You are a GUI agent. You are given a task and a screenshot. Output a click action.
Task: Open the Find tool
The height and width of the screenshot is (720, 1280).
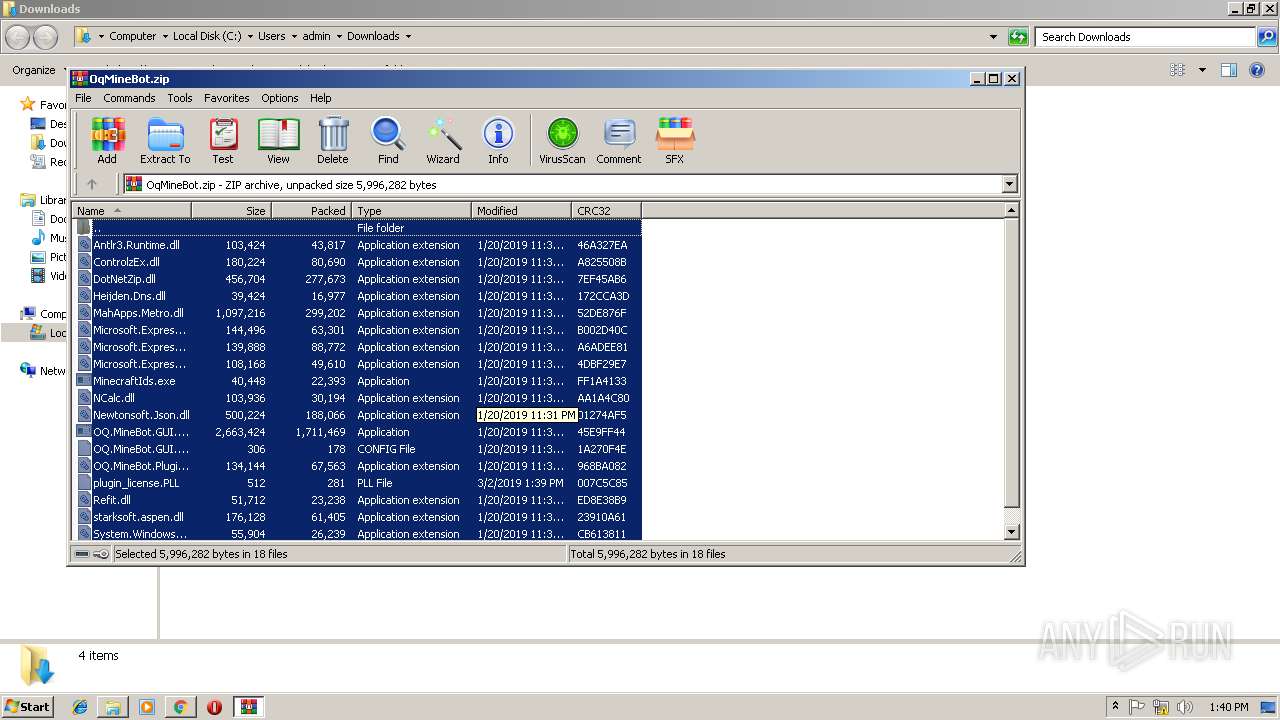pyautogui.click(x=388, y=140)
